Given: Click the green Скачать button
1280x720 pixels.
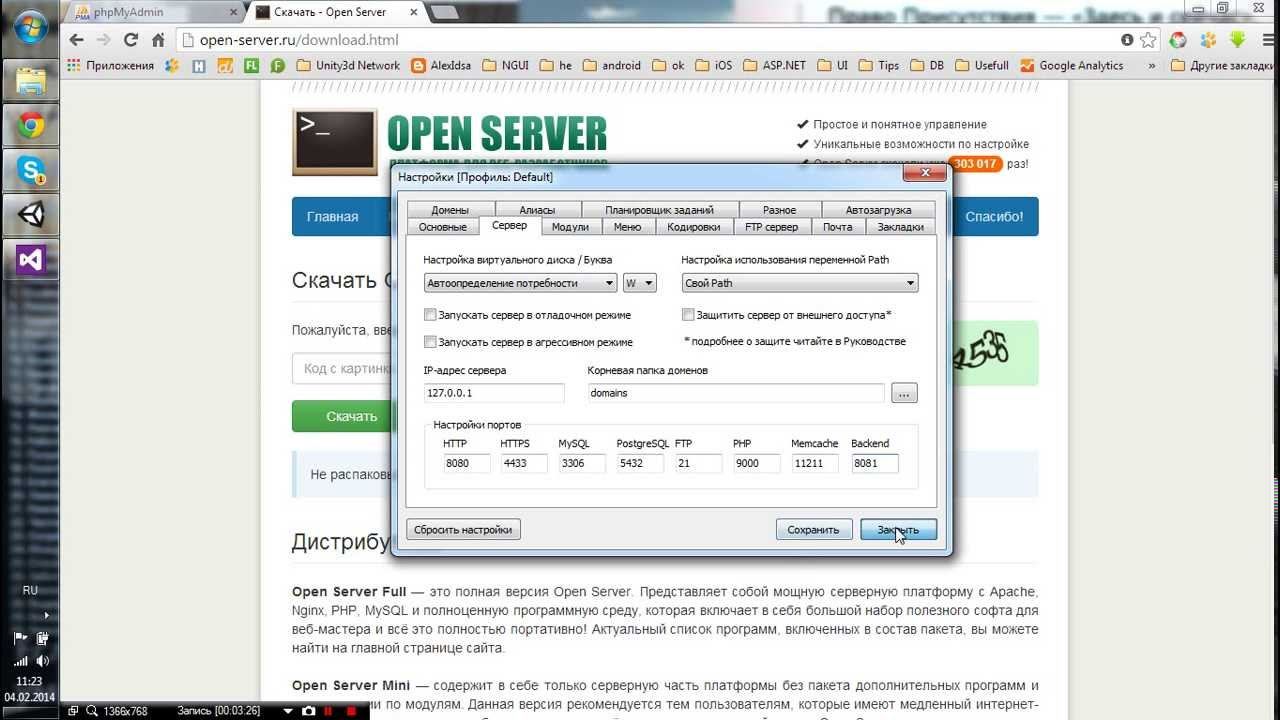Looking at the screenshot, I should click(351, 416).
